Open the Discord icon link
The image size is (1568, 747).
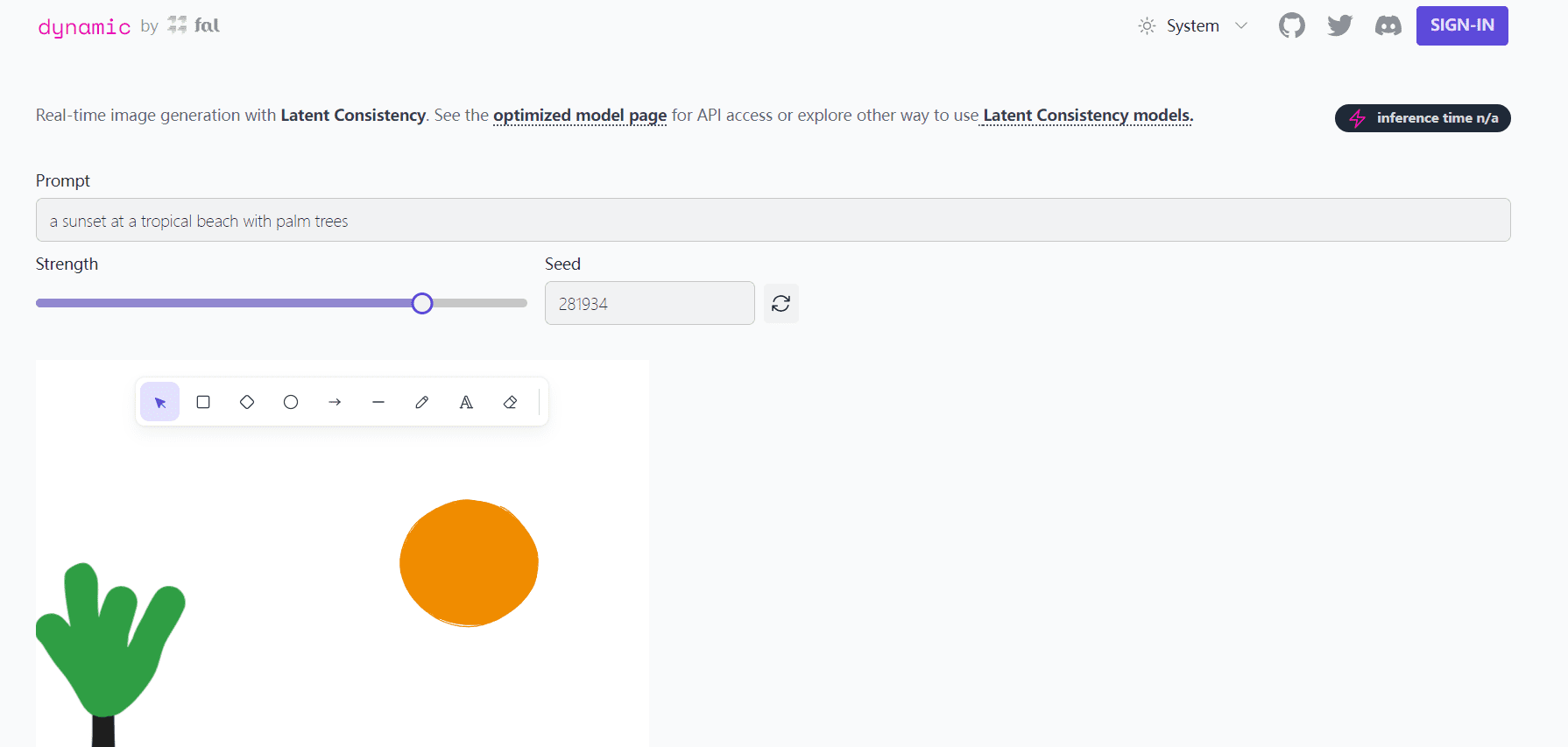(x=1388, y=25)
